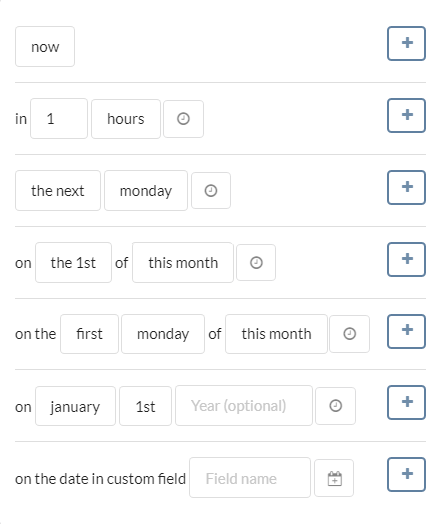
Task: Open time picker beside 'the next monday'
Action: click(x=211, y=190)
